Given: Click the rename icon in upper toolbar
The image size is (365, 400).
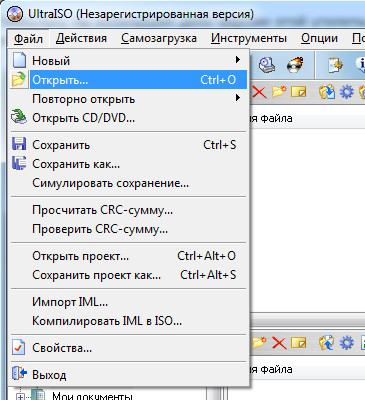Looking at the screenshot, I should pyautogui.click(x=299, y=92).
